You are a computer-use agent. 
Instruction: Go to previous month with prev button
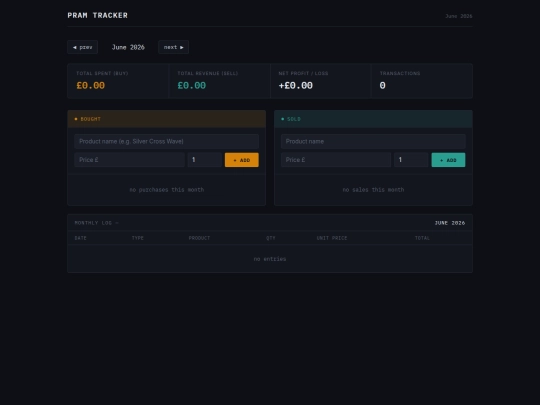tap(83, 47)
